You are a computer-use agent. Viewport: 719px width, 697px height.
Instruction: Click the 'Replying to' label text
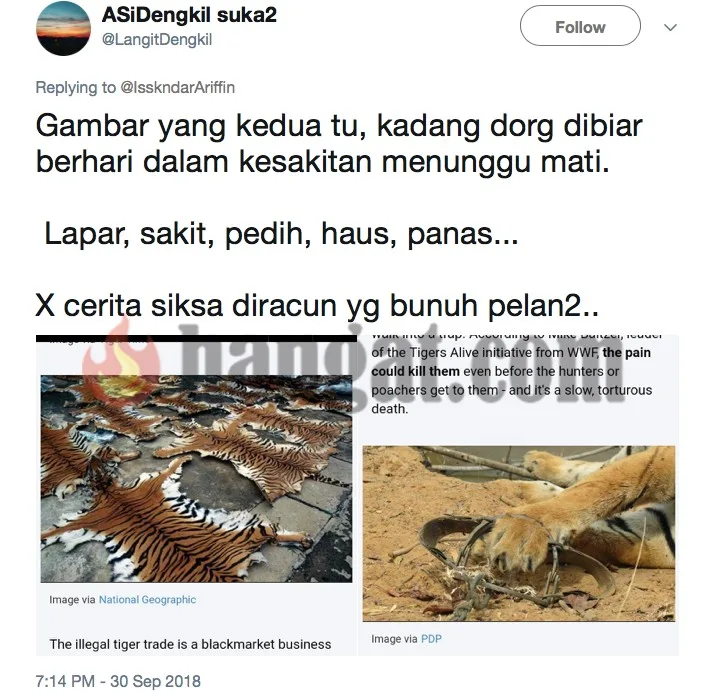76,87
